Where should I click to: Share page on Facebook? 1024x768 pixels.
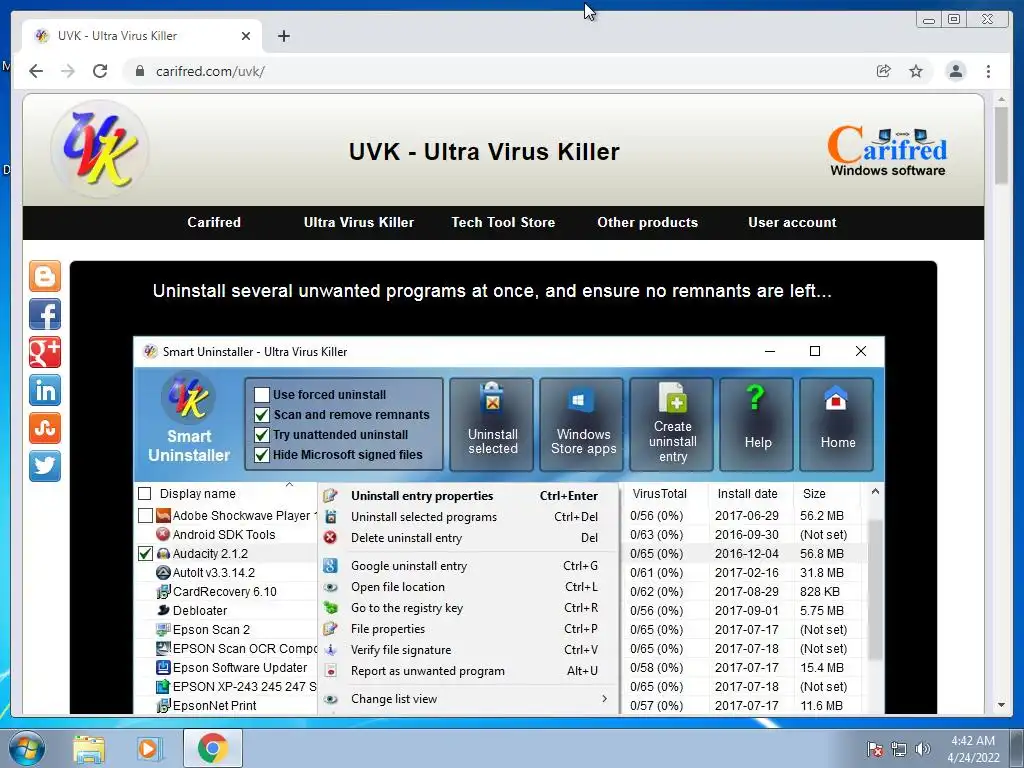[x=44, y=314]
